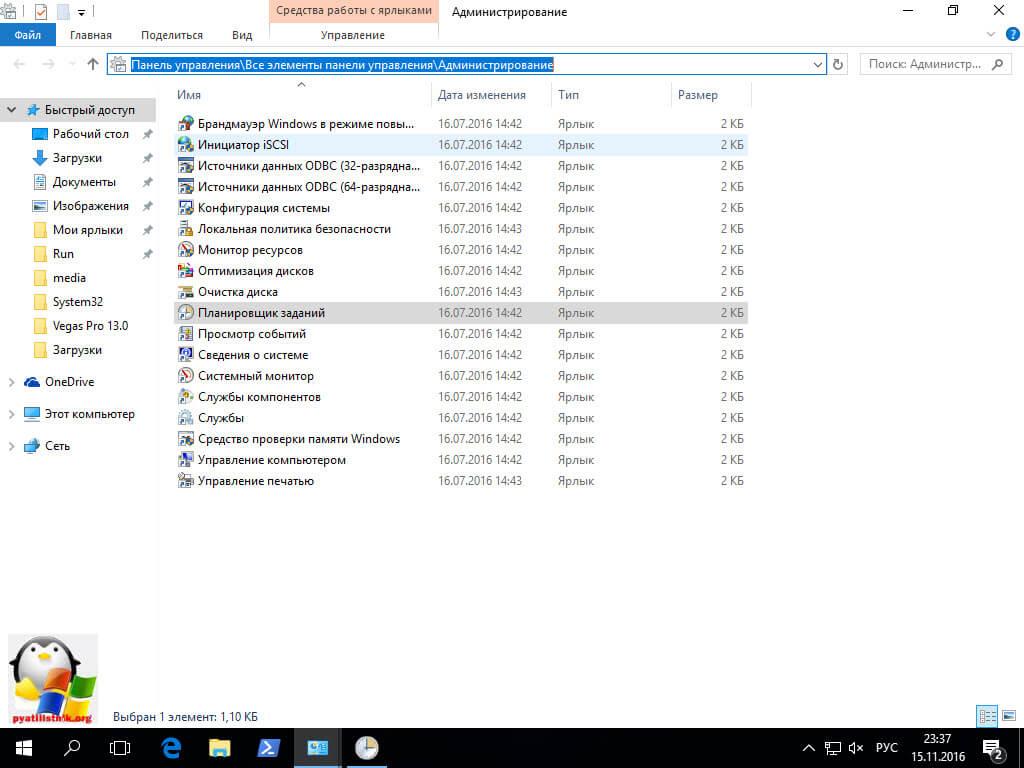Select the ODBC 64-разрядная data sources icon

point(186,187)
